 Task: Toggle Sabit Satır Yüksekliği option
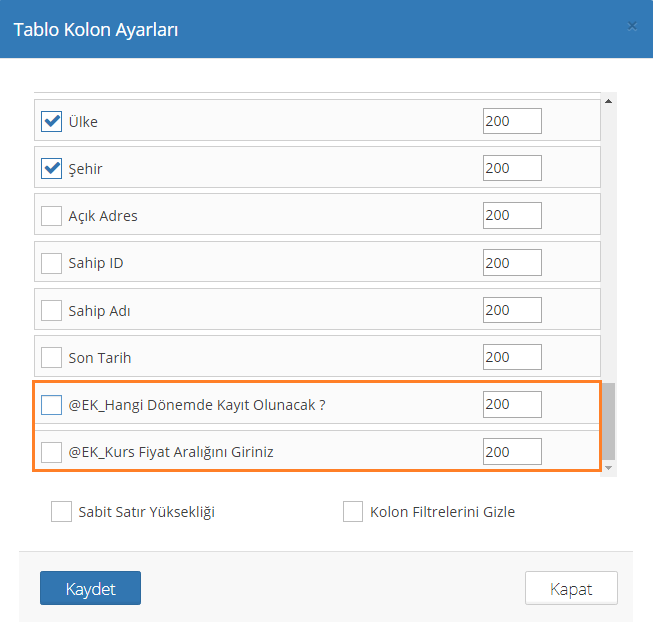click(61, 512)
